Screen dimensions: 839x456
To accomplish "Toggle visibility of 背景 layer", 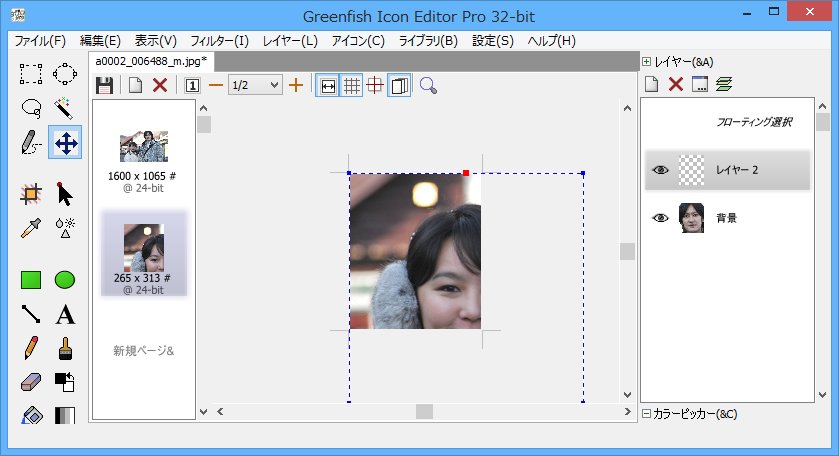I will tap(660, 218).
